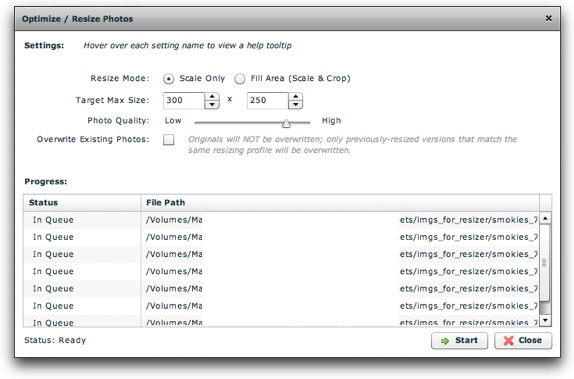Screen dimensions: 574x379
Task: Increase target height with up arrow
Action: tap(295, 97)
